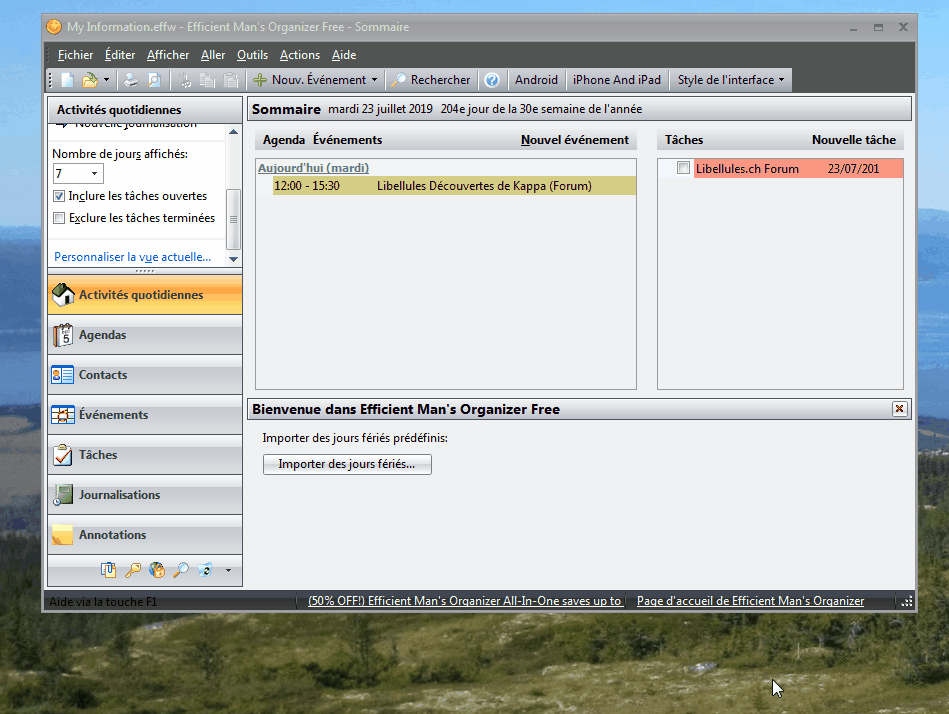Click the print preview icon

pos(154,80)
